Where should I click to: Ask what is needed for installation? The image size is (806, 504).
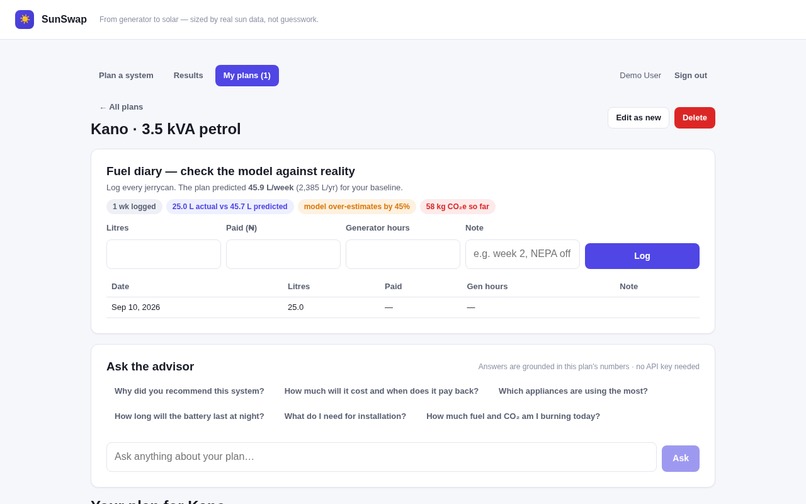tap(345, 417)
